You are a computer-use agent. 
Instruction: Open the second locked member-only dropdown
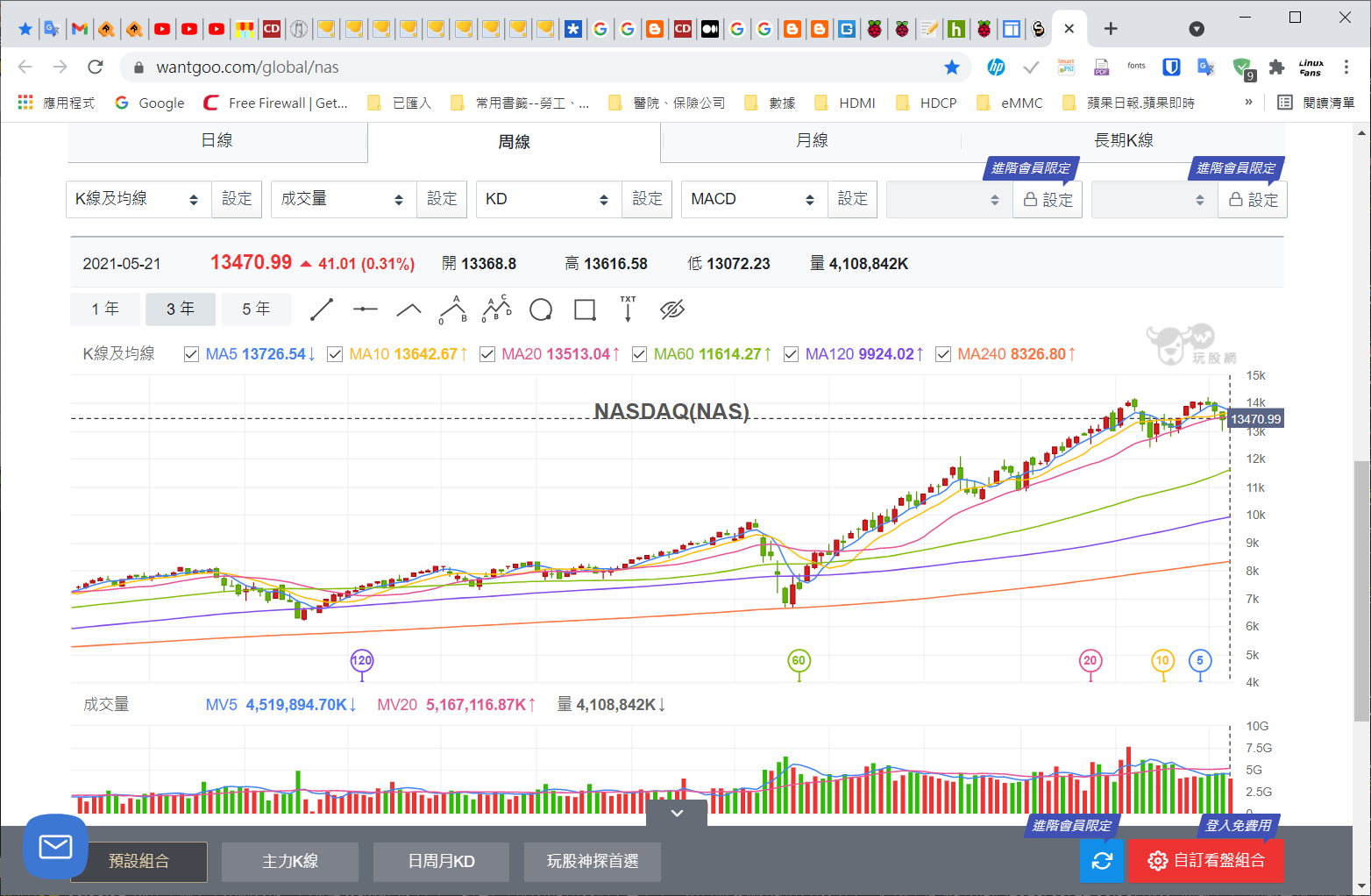(x=1154, y=200)
